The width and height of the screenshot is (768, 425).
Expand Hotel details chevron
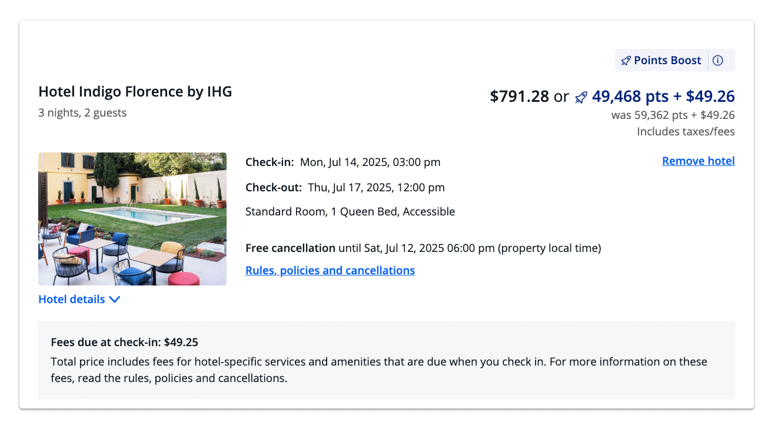[x=115, y=299]
